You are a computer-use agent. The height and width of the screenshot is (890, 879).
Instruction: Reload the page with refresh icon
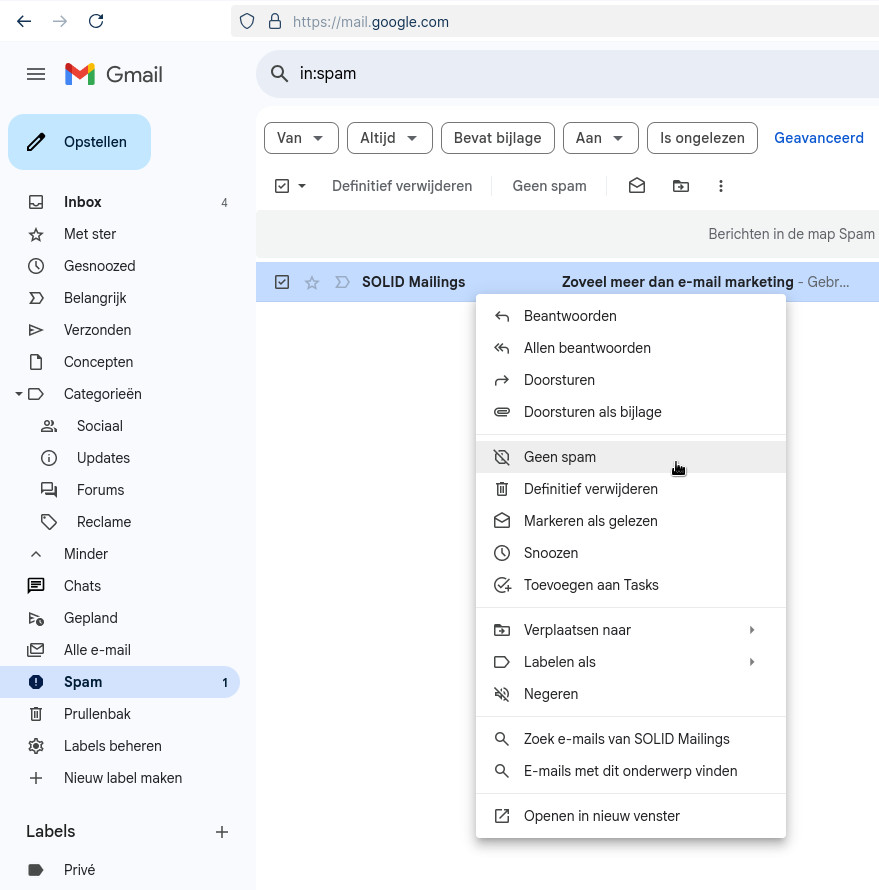96,22
